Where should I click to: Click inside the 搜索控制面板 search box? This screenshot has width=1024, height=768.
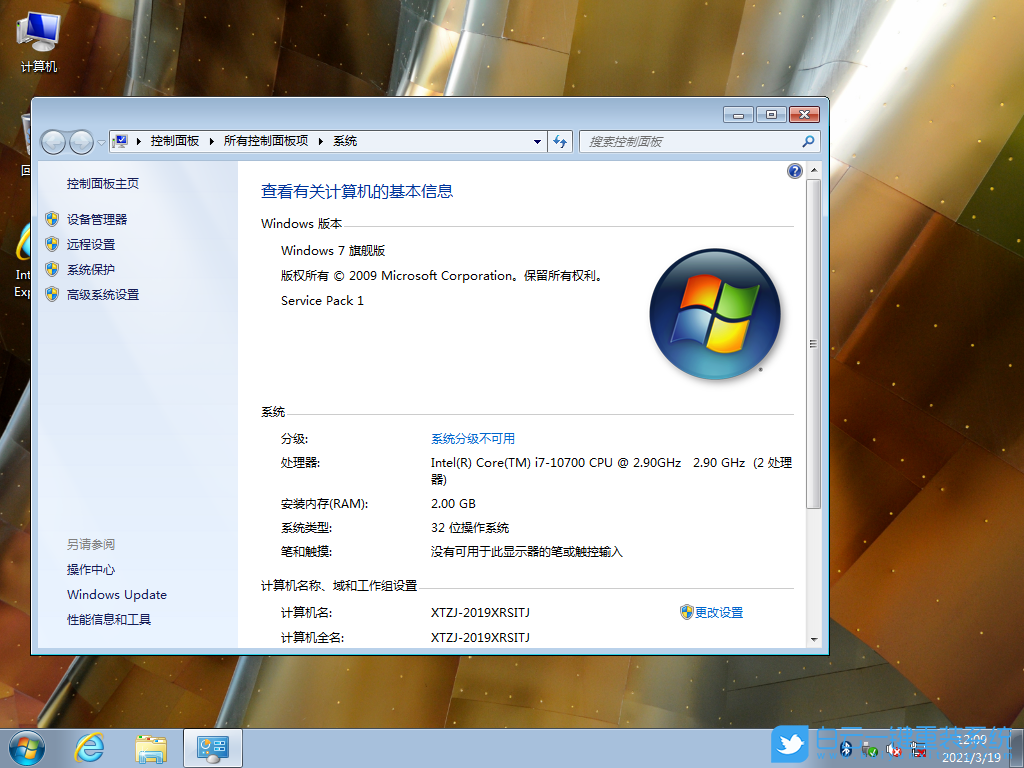click(x=690, y=141)
